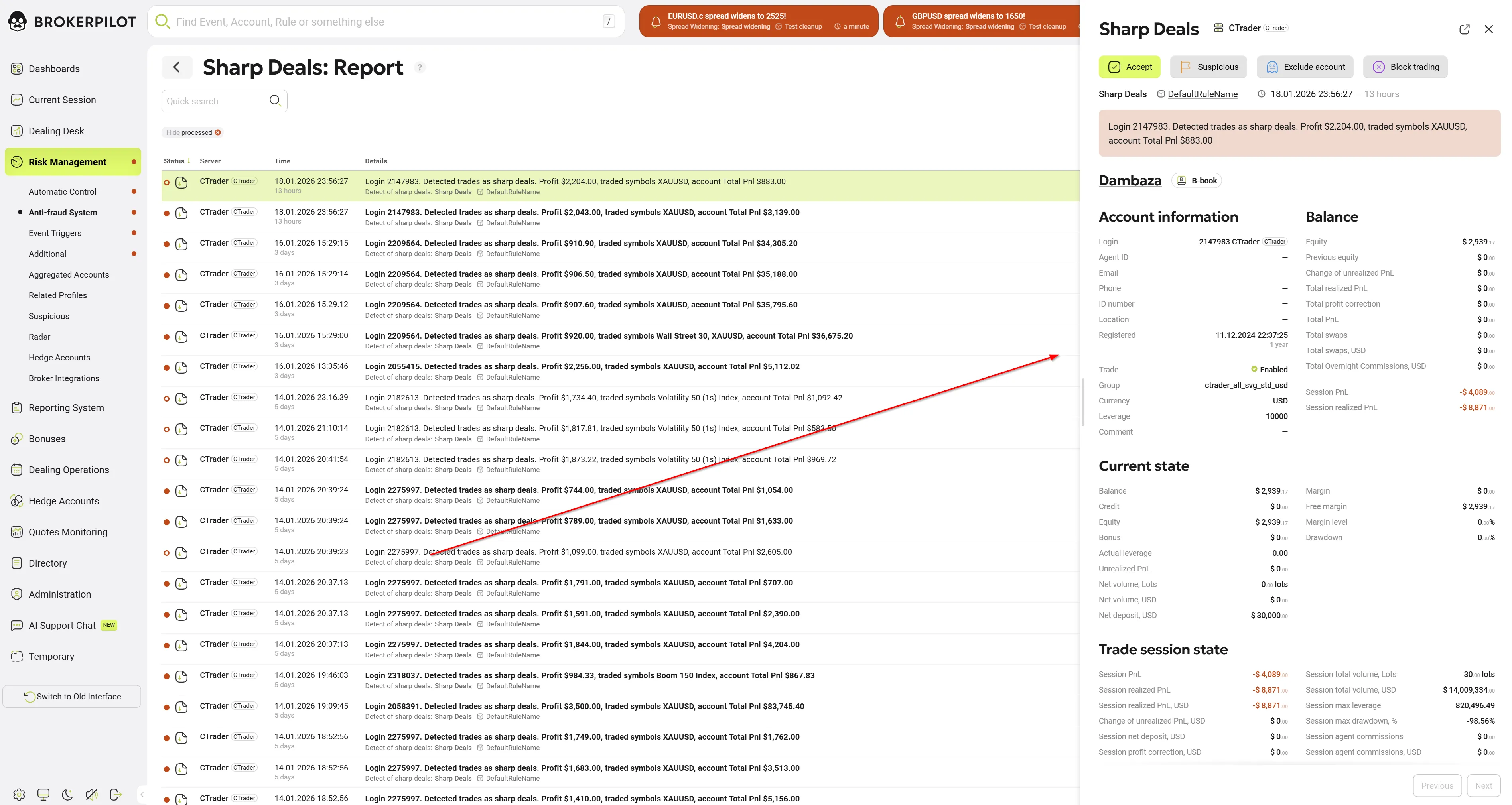
Task: Mark event as Suspicious
Action: coord(1209,67)
